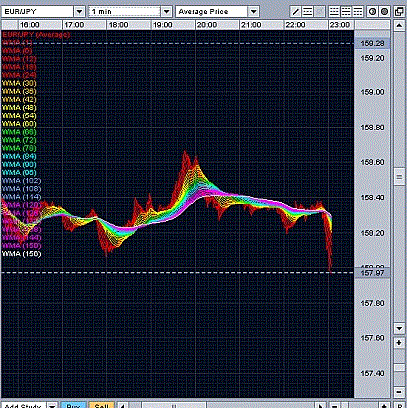Click the Add Study button
Viewport: 410px width, 408px height.
pos(23,405)
